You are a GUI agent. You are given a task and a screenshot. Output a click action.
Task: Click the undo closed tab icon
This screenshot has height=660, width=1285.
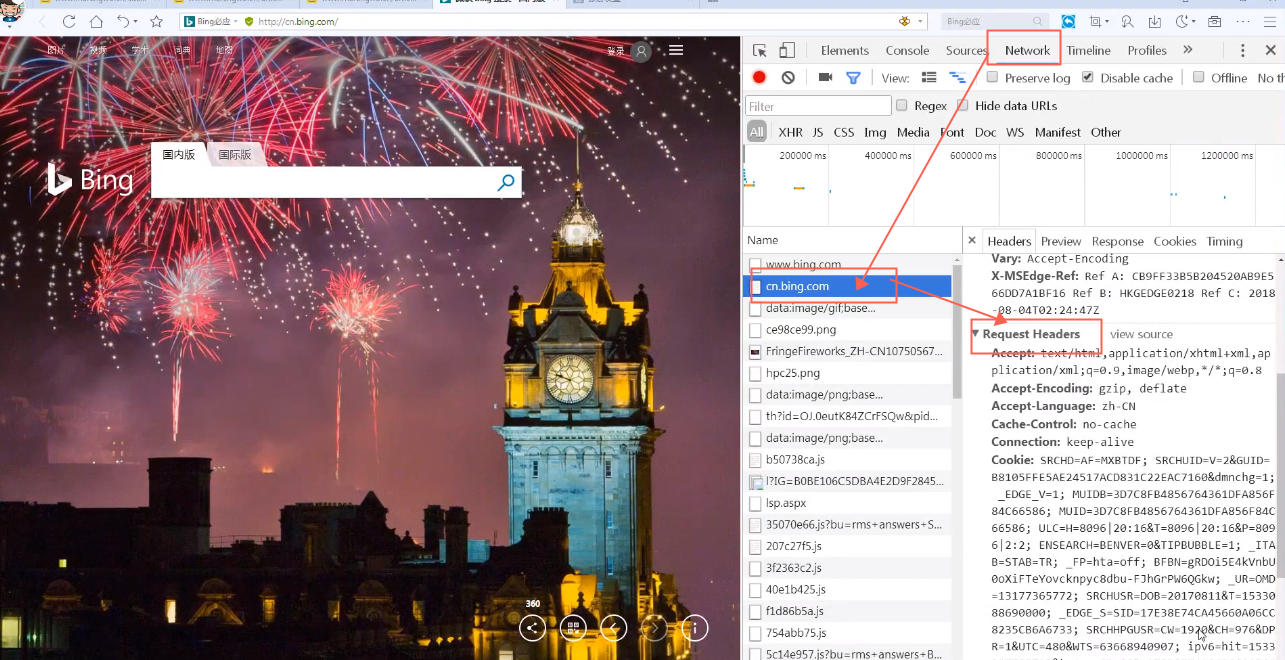pyautogui.click(x=122, y=21)
